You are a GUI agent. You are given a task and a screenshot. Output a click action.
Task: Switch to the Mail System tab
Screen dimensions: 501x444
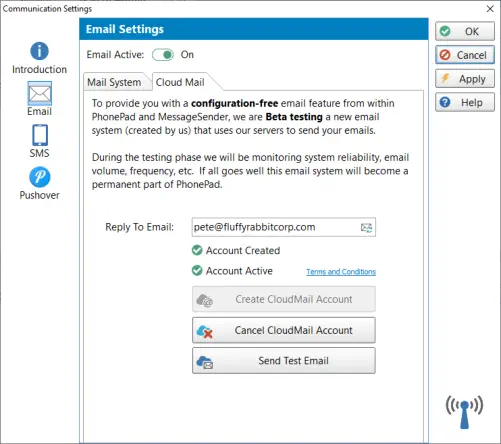pyautogui.click(x=114, y=82)
